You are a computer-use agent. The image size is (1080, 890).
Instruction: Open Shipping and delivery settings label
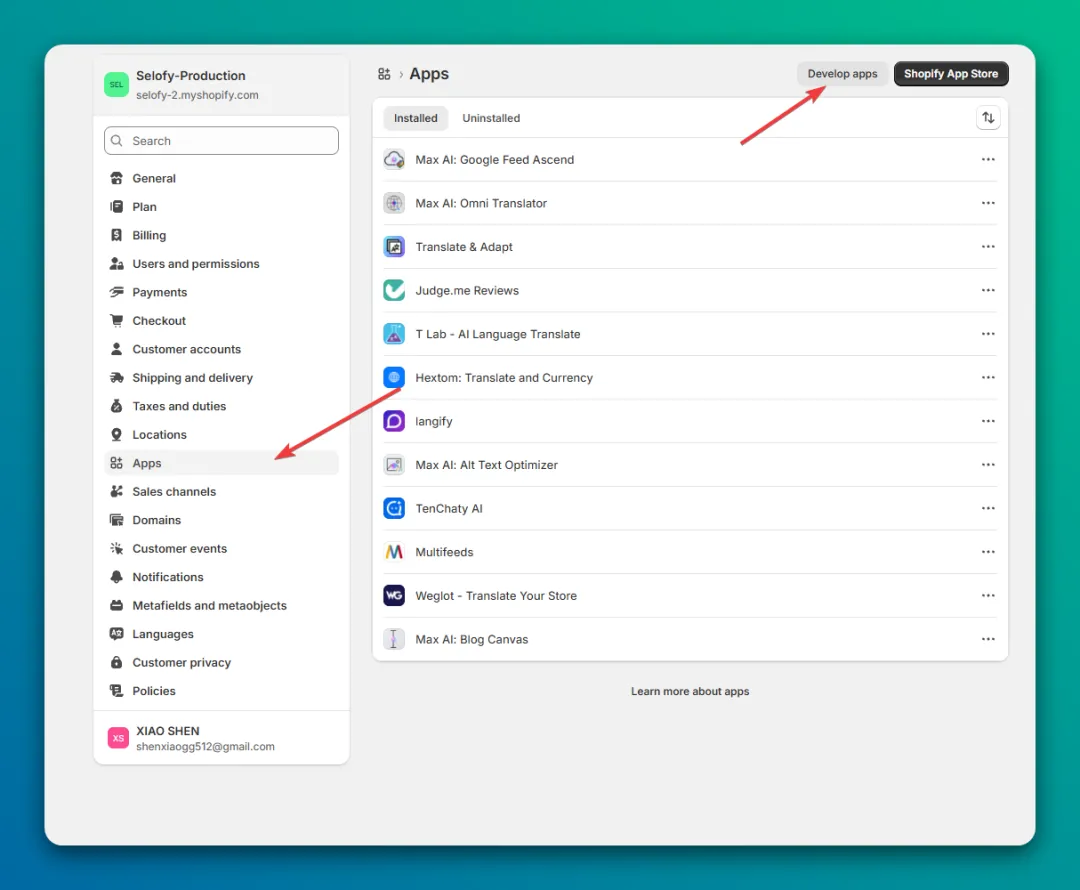click(192, 377)
